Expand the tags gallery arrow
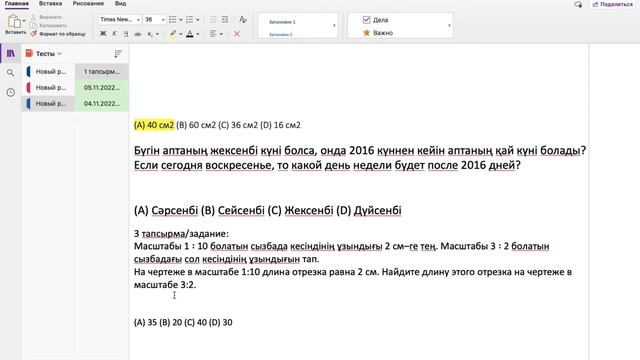Image resolution: width=640 pixels, height=360 pixels. click(449, 25)
